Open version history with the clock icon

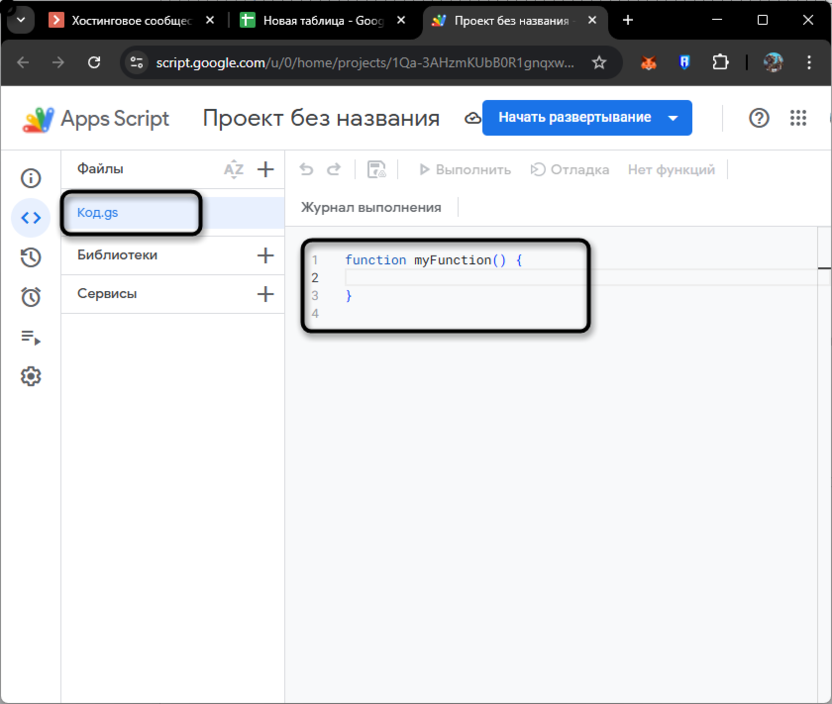coord(31,257)
